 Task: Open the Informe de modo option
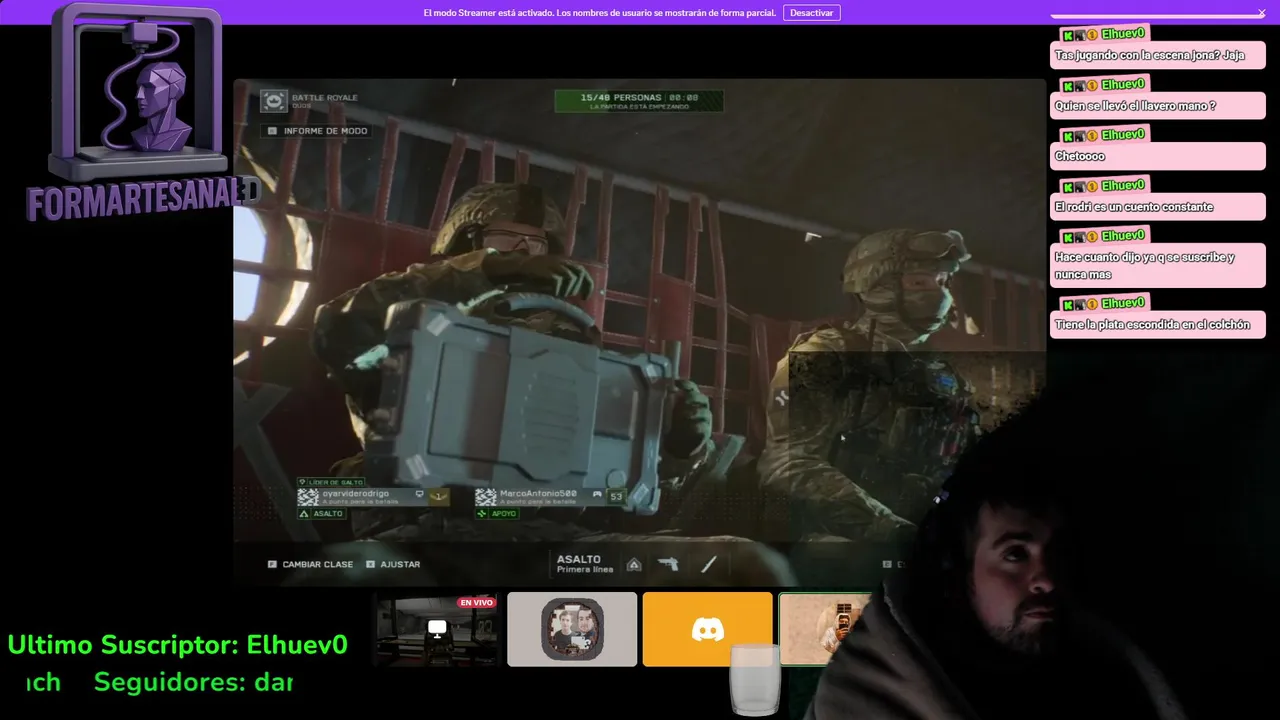click(317, 131)
